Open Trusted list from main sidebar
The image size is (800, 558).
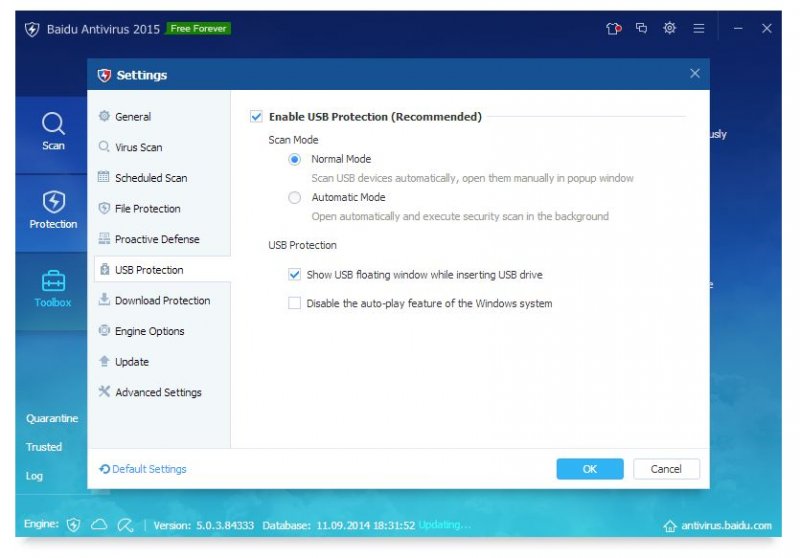pos(44,447)
